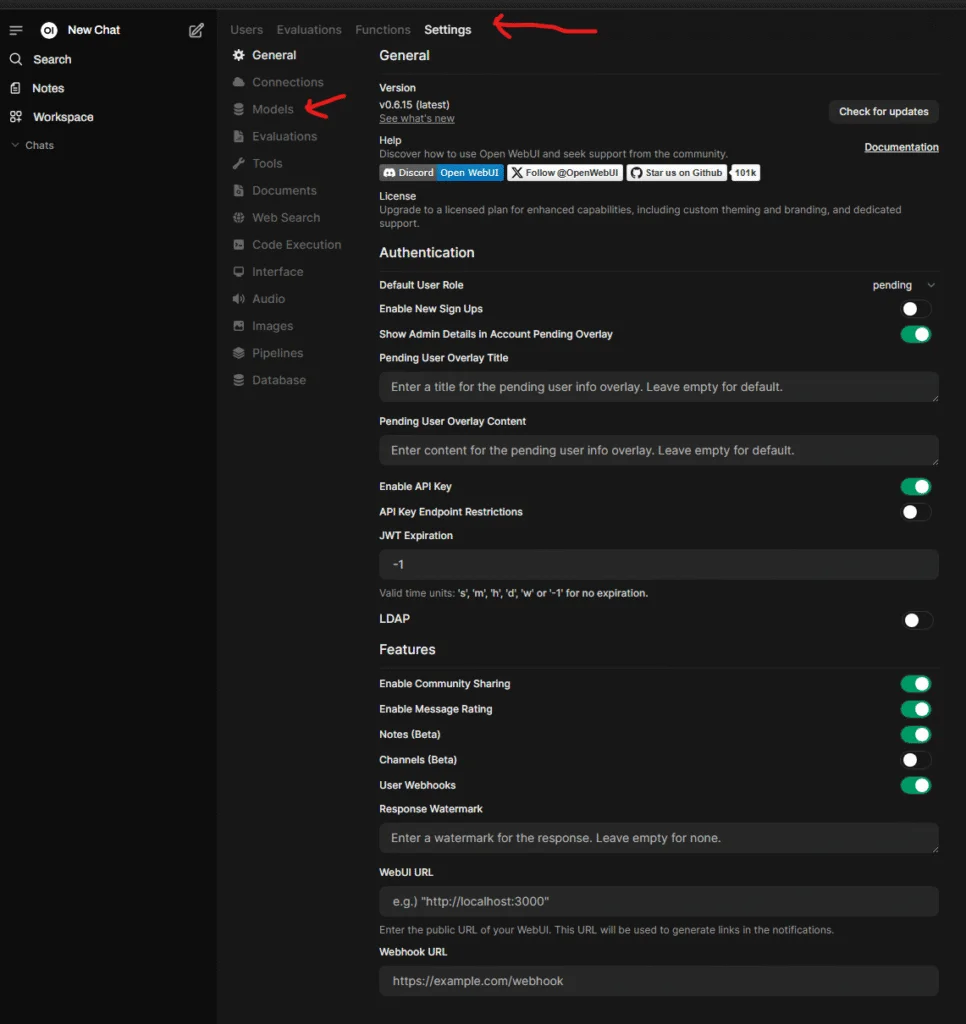Go to the Functions tab
This screenshot has width=966, height=1024.
click(x=383, y=30)
